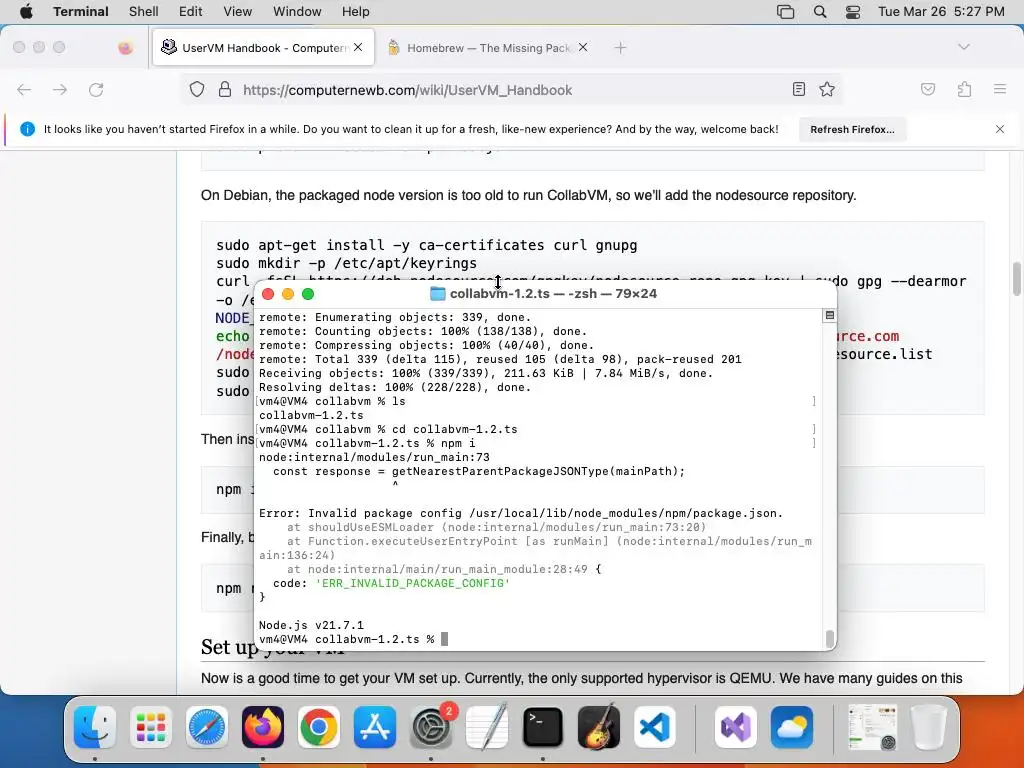Screen dimensions: 1024x768
Task: Open a new Firefox tab
Action: 620,48
